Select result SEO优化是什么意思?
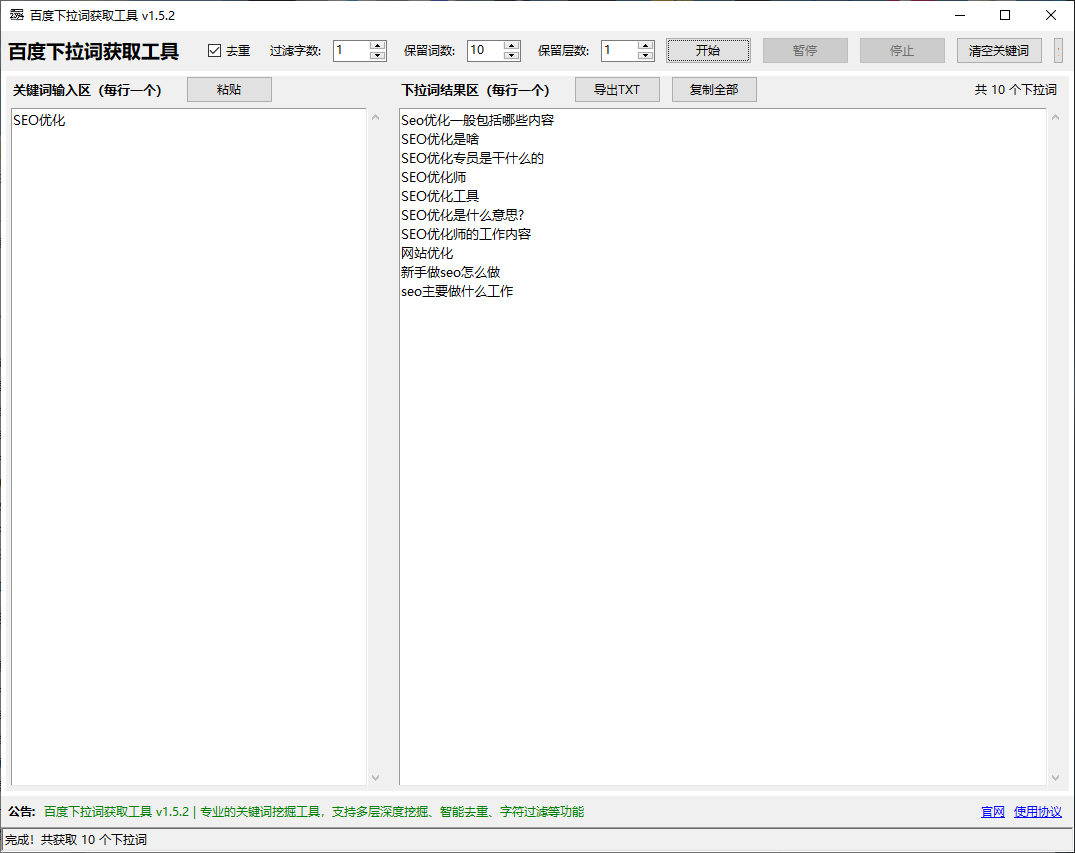The width and height of the screenshot is (1075, 853). [x=463, y=215]
